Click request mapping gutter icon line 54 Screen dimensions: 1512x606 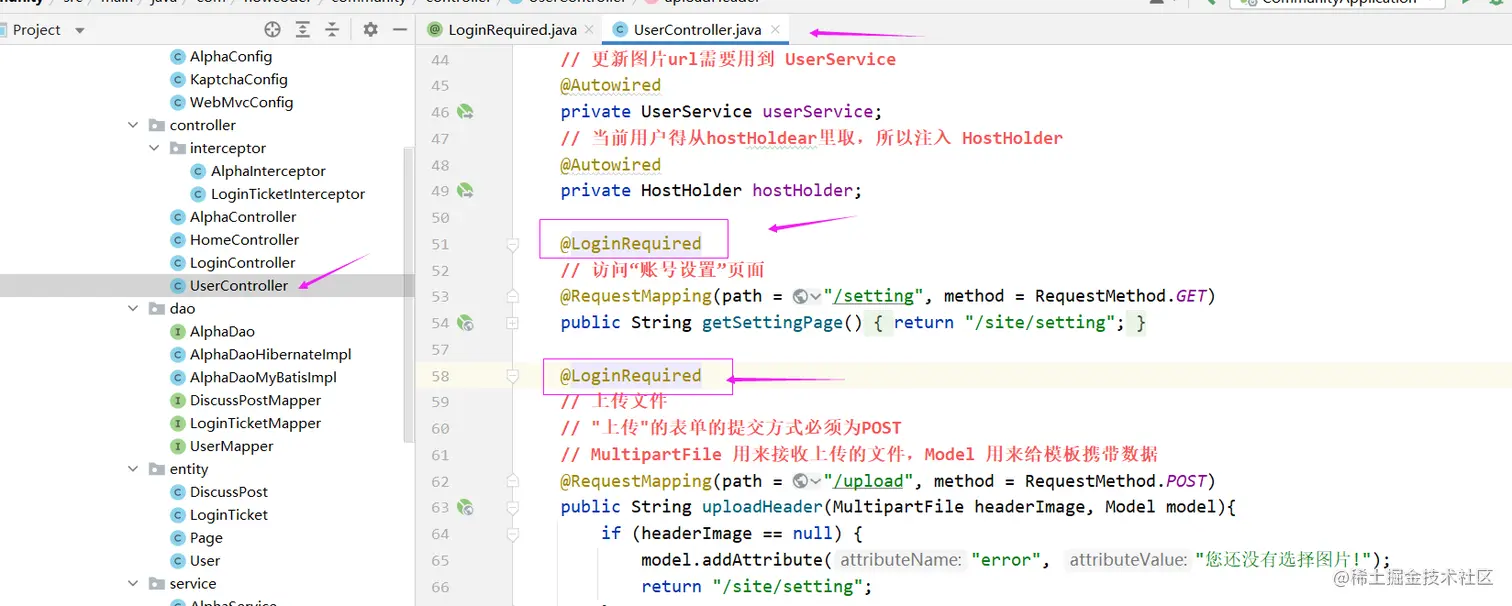click(x=465, y=323)
